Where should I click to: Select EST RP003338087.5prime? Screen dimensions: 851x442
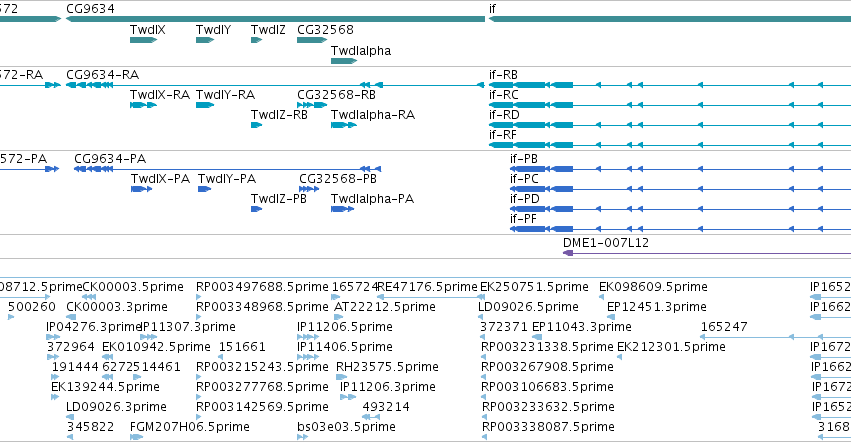coord(548,428)
